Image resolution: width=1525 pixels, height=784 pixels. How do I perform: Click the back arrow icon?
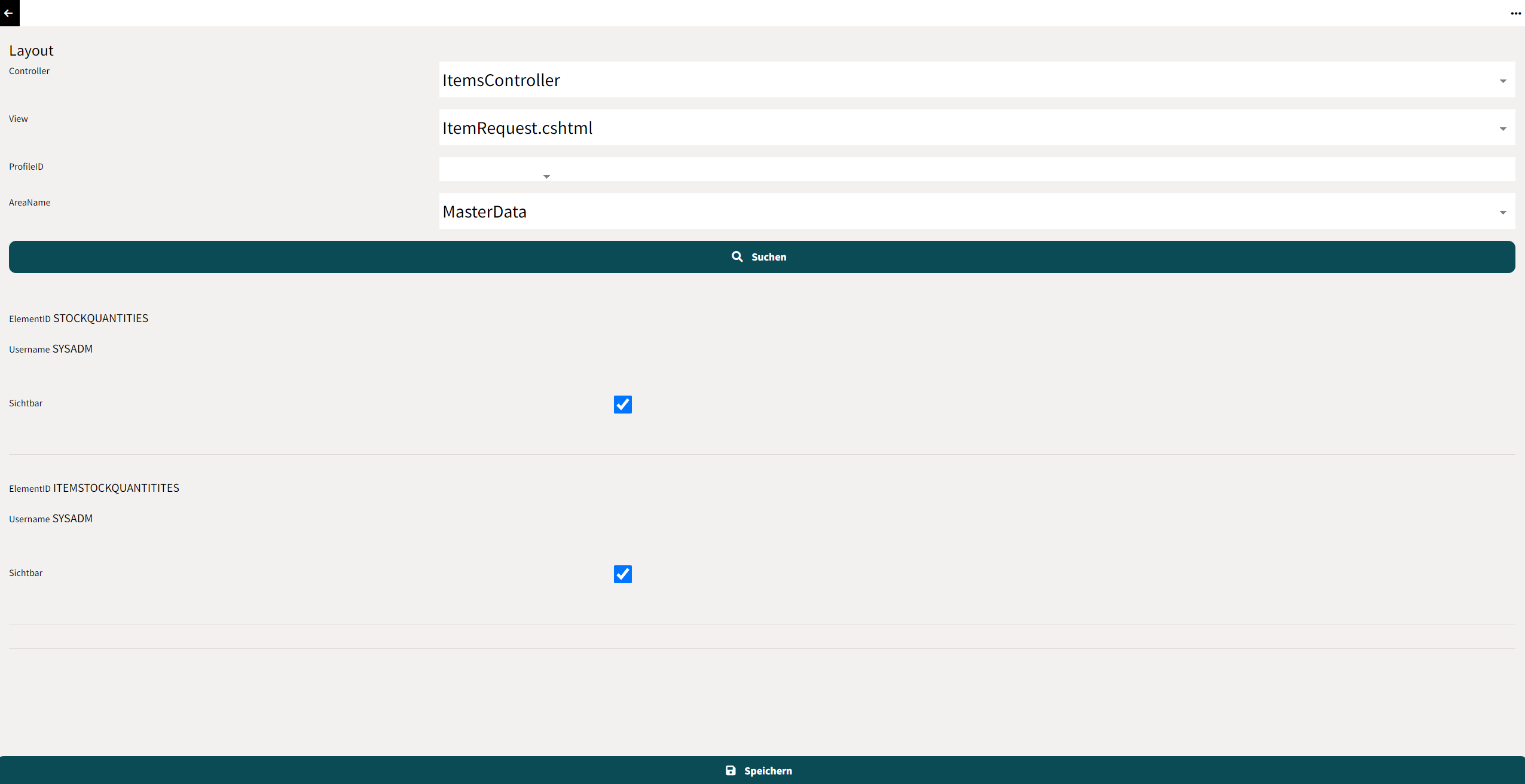[x=9, y=13]
